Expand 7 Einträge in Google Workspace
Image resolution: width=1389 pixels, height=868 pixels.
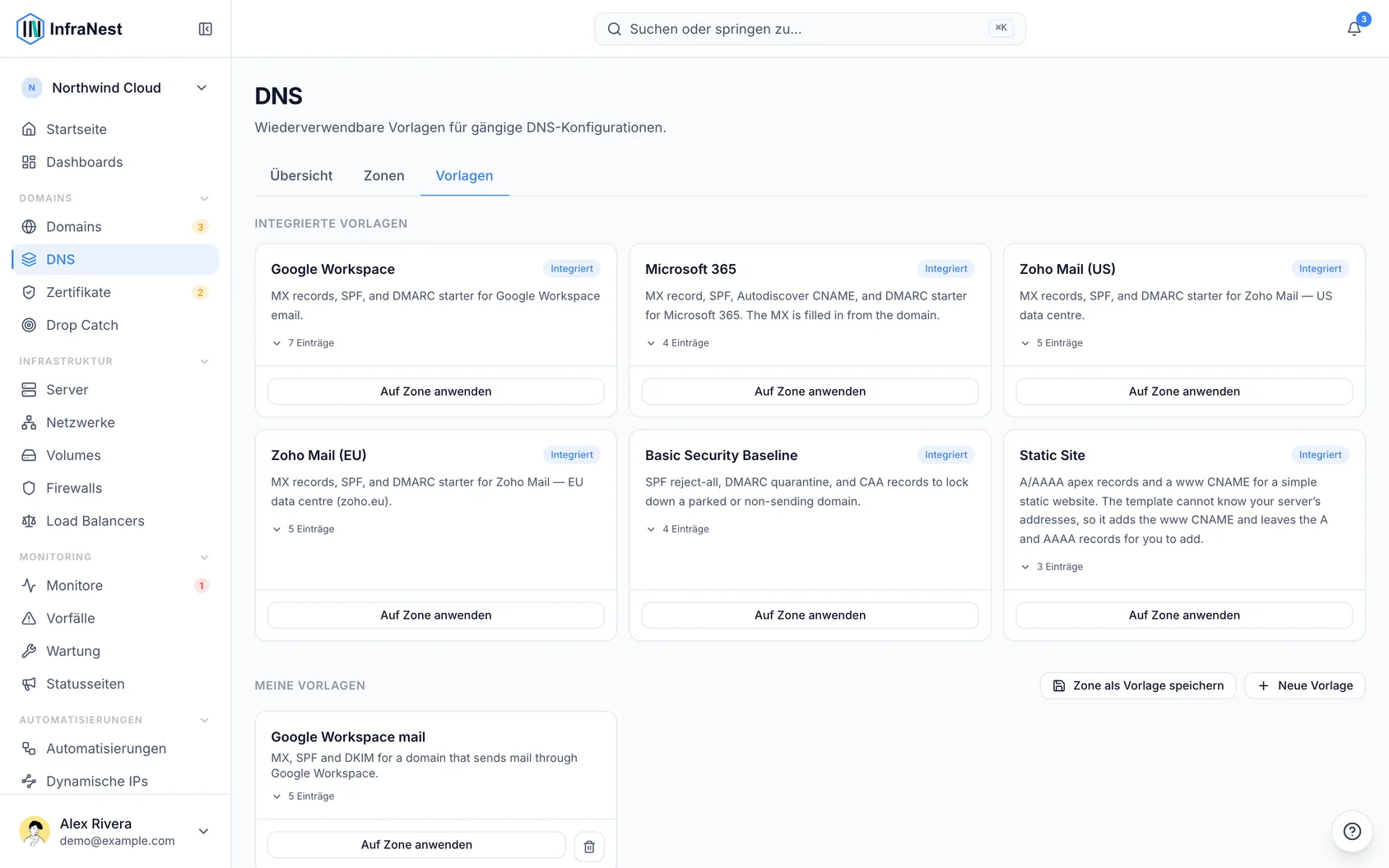tap(303, 343)
